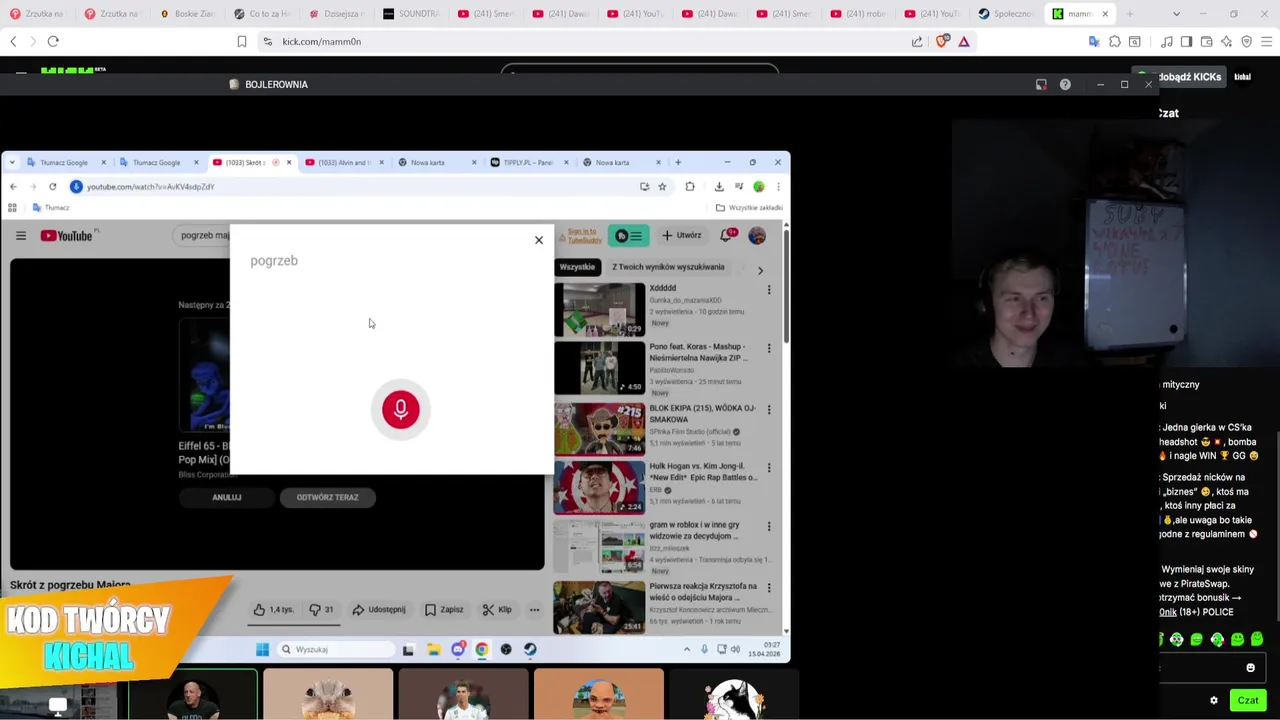Open the BLOK EKIPA (215) video thumbnail
Image resolution: width=1280 pixels, height=720 pixels.
pos(599,428)
